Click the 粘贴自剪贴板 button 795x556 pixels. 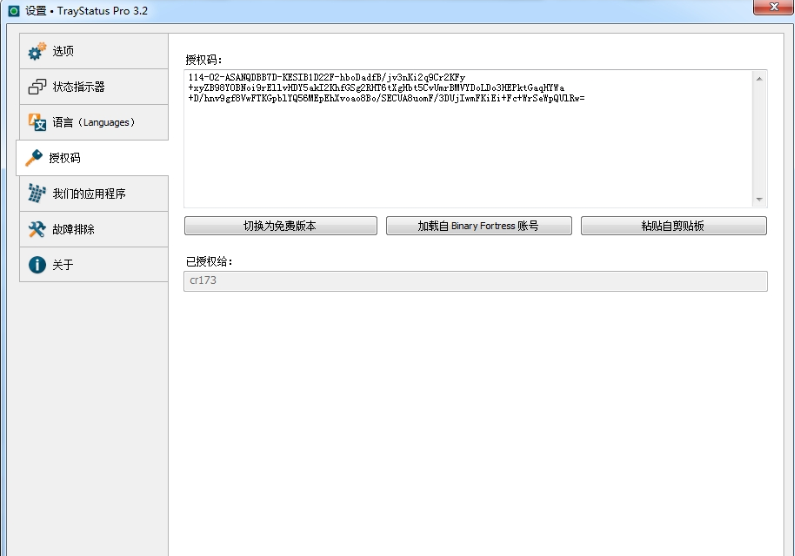coord(673,226)
